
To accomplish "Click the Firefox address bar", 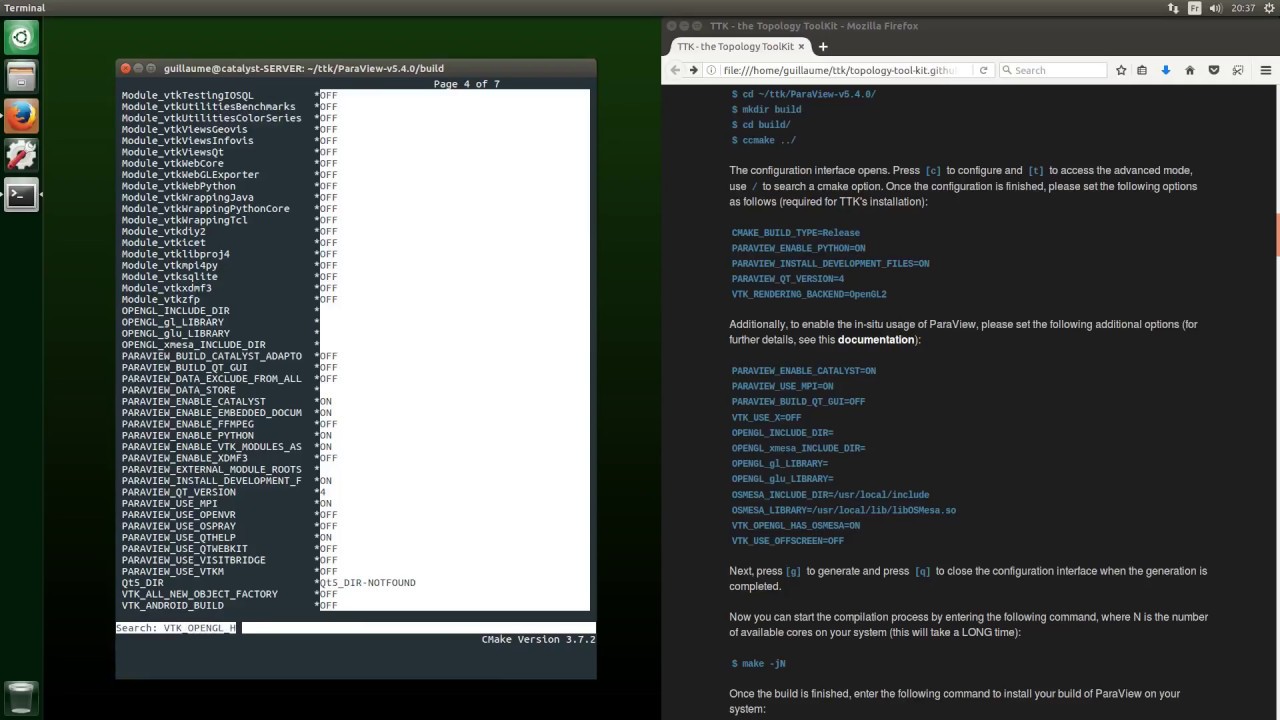I will [837, 70].
